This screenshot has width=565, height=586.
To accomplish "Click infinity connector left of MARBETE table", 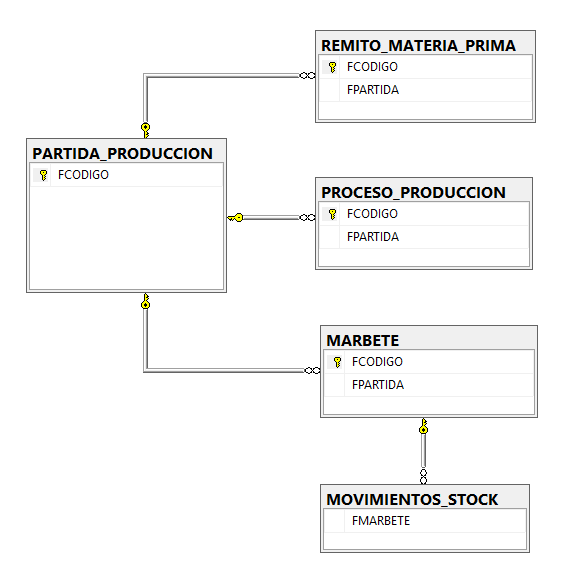I will [312, 370].
